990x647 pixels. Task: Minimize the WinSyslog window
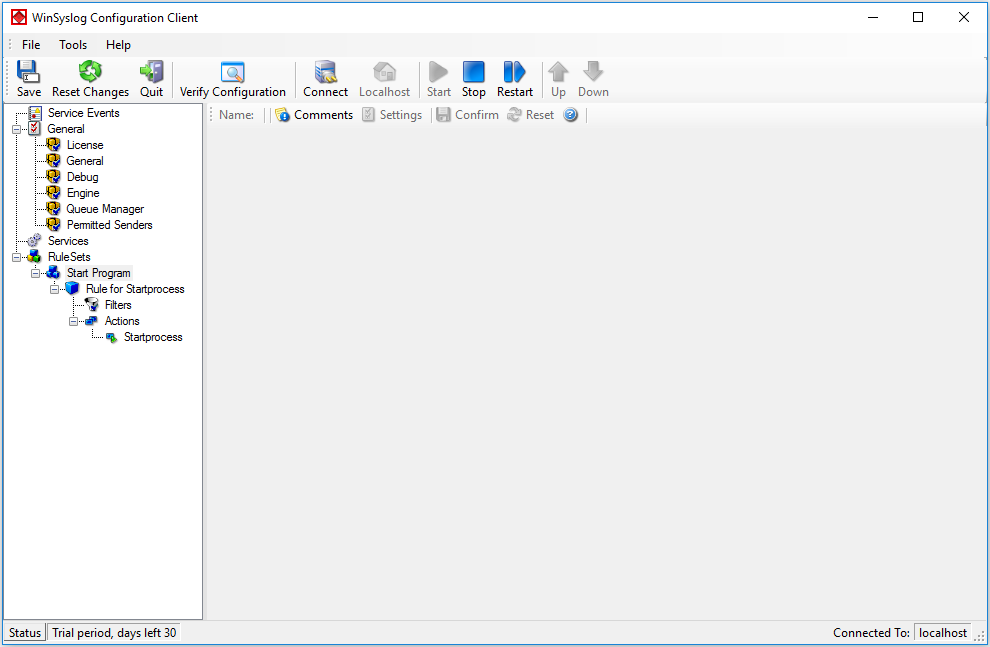tap(873, 17)
